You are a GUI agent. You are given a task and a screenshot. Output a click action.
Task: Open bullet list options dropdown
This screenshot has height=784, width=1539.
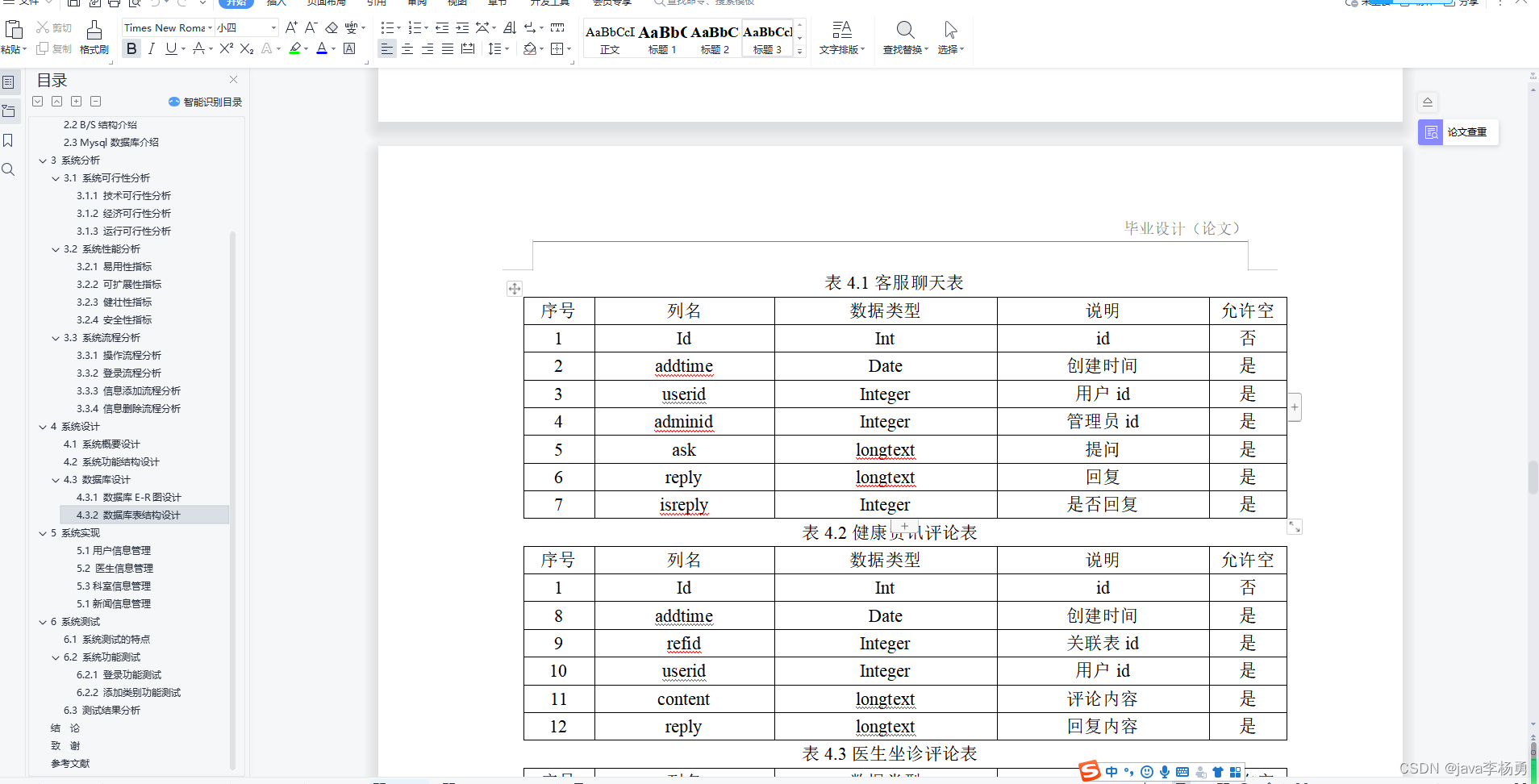coord(399,28)
